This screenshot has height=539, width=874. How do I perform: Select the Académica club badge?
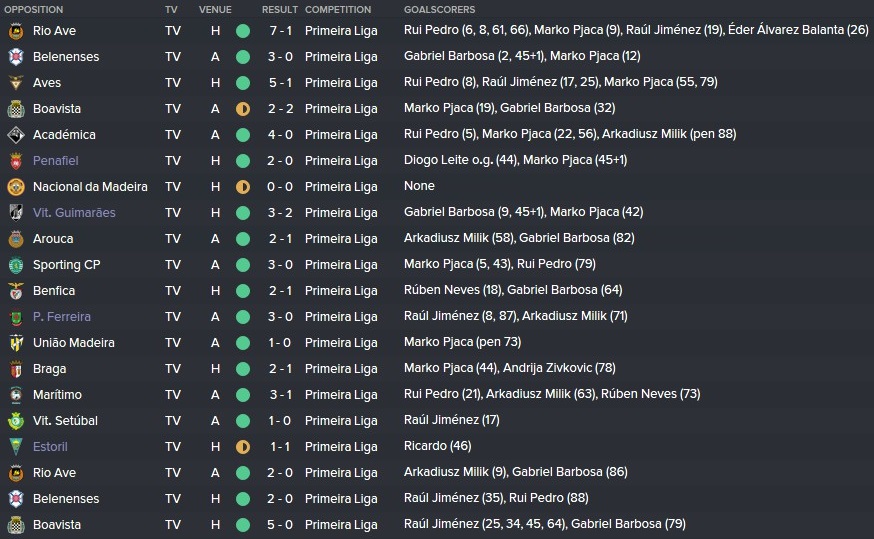pos(16,135)
